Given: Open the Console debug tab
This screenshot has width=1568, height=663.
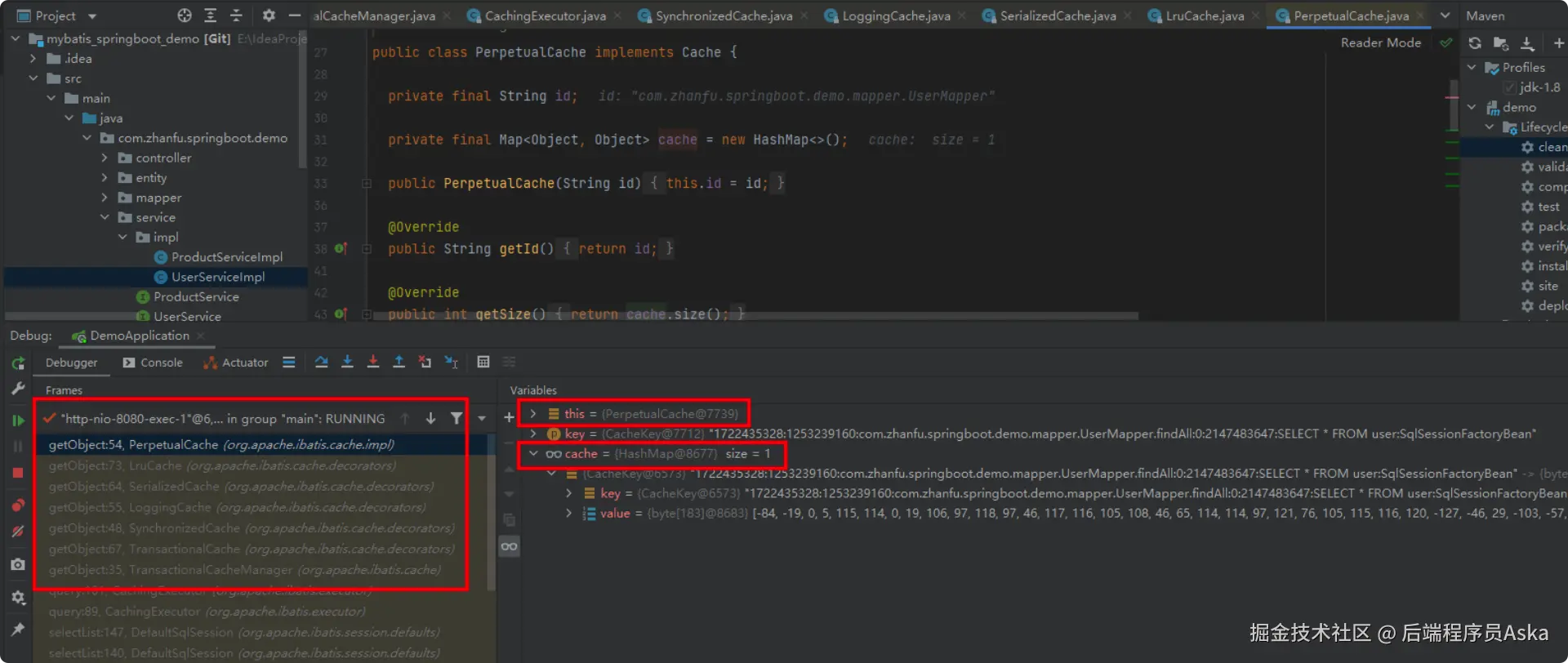Looking at the screenshot, I should point(153,363).
